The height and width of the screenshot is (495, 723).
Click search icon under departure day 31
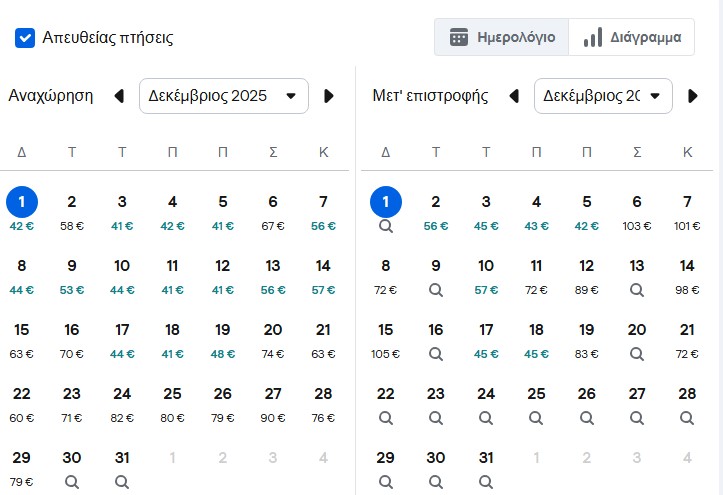click(122, 481)
